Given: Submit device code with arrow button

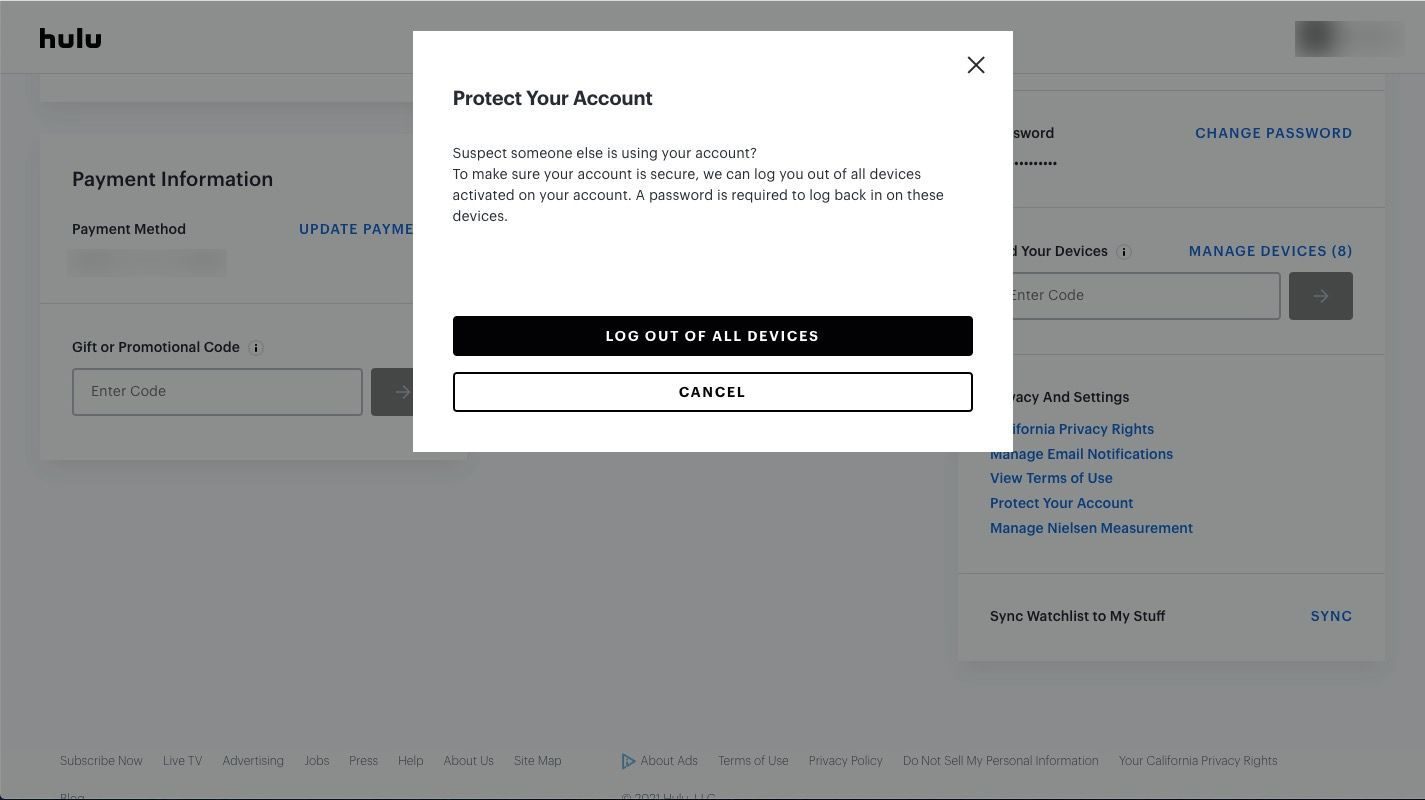Looking at the screenshot, I should (1320, 296).
